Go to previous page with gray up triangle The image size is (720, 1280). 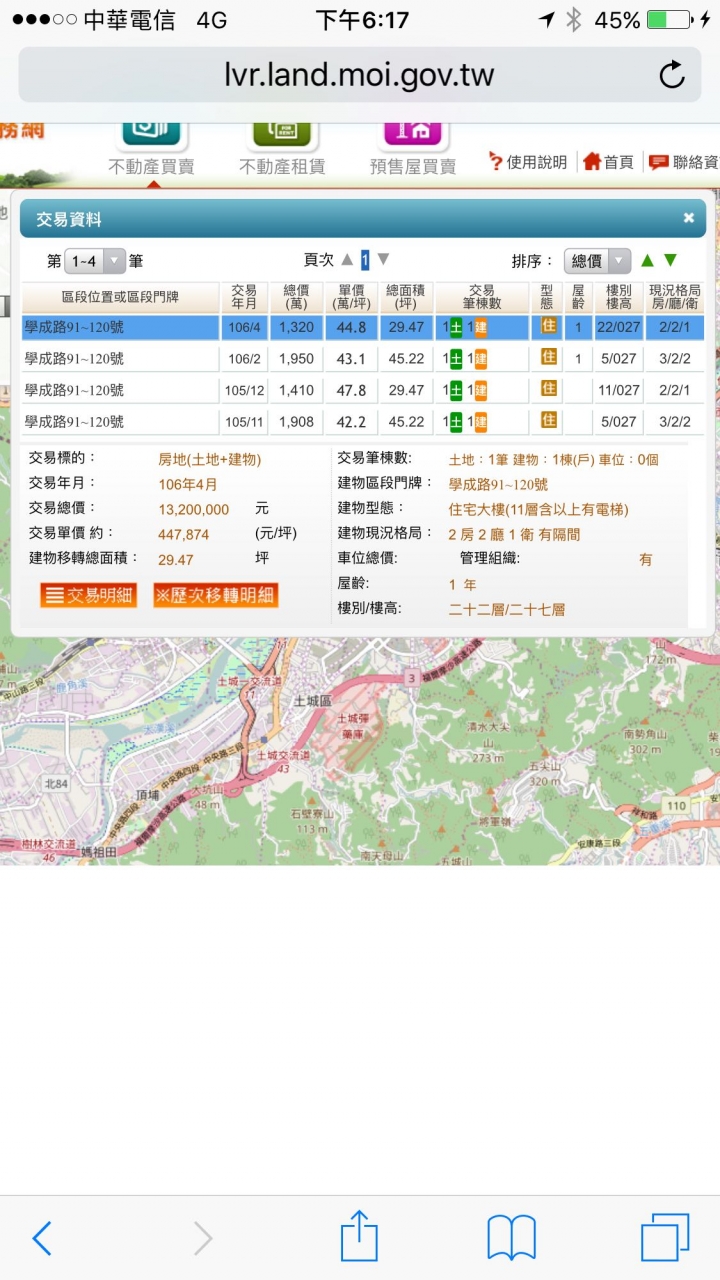[347, 260]
